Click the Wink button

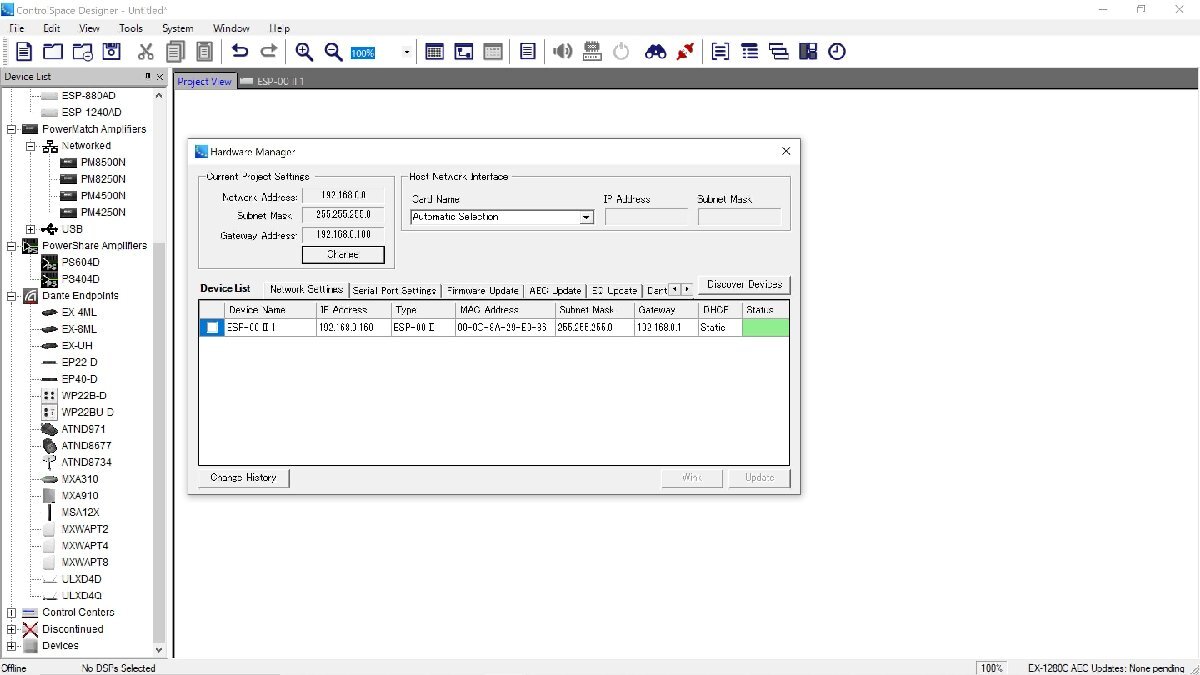(692, 478)
